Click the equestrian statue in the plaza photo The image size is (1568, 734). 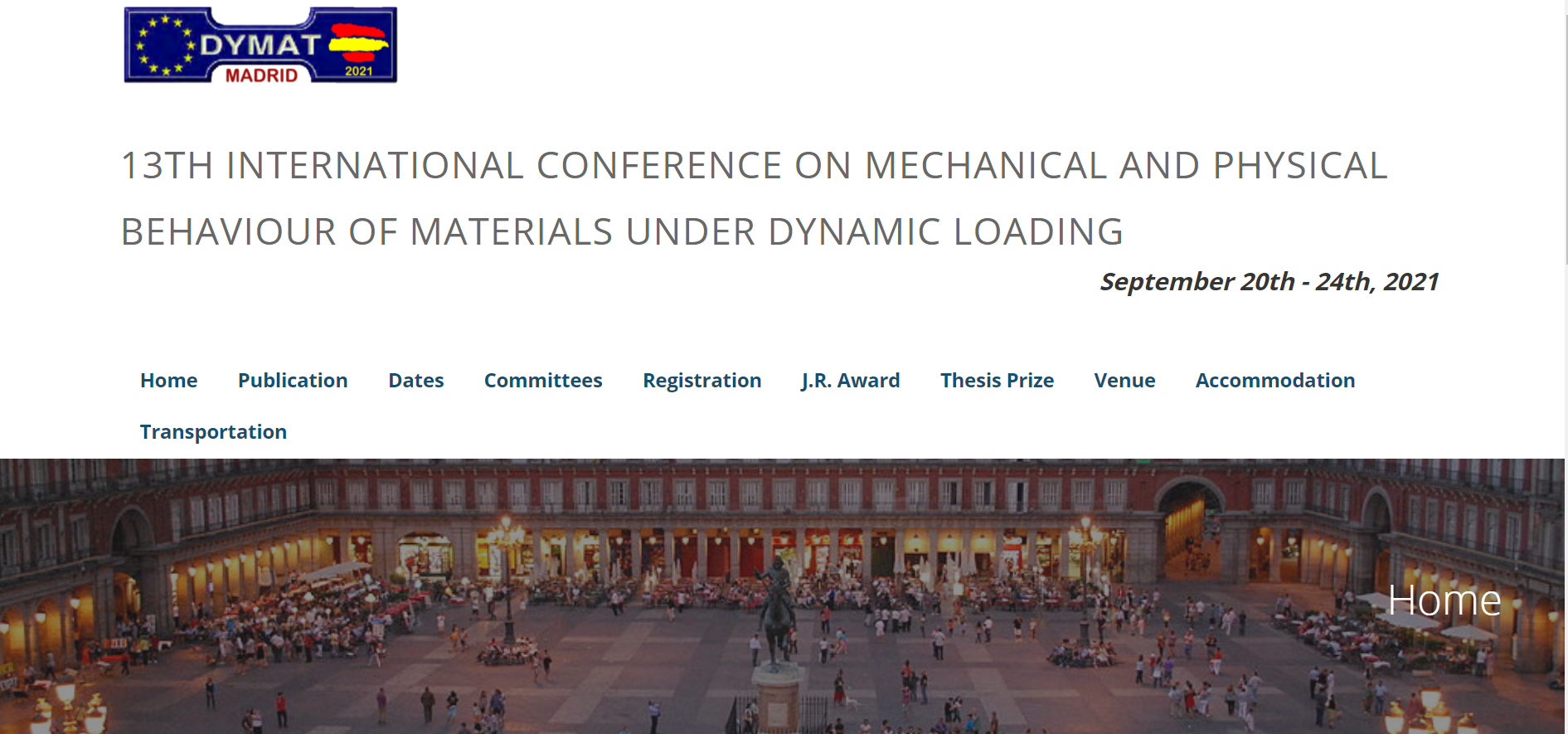coord(777,610)
